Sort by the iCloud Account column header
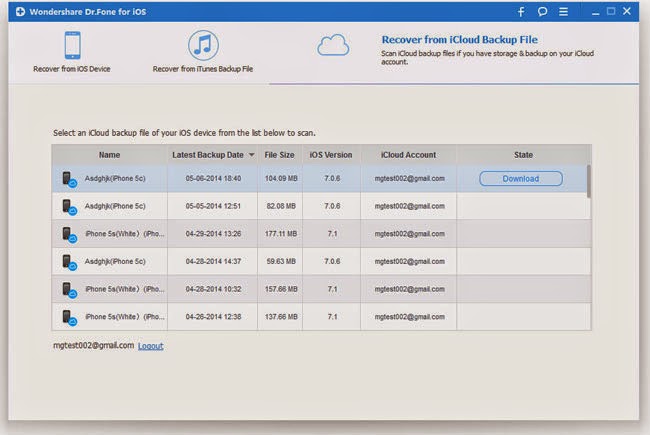 408,155
